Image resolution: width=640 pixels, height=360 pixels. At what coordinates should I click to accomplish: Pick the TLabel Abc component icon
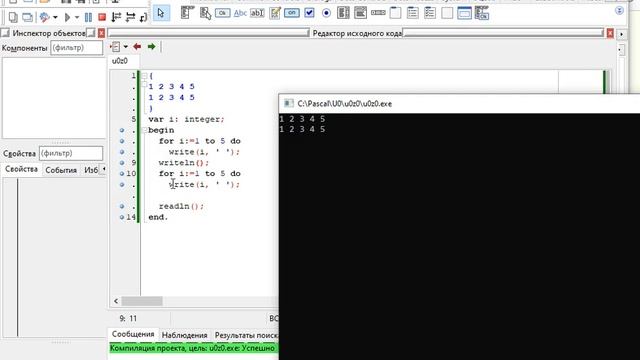[x=240, y=13]
